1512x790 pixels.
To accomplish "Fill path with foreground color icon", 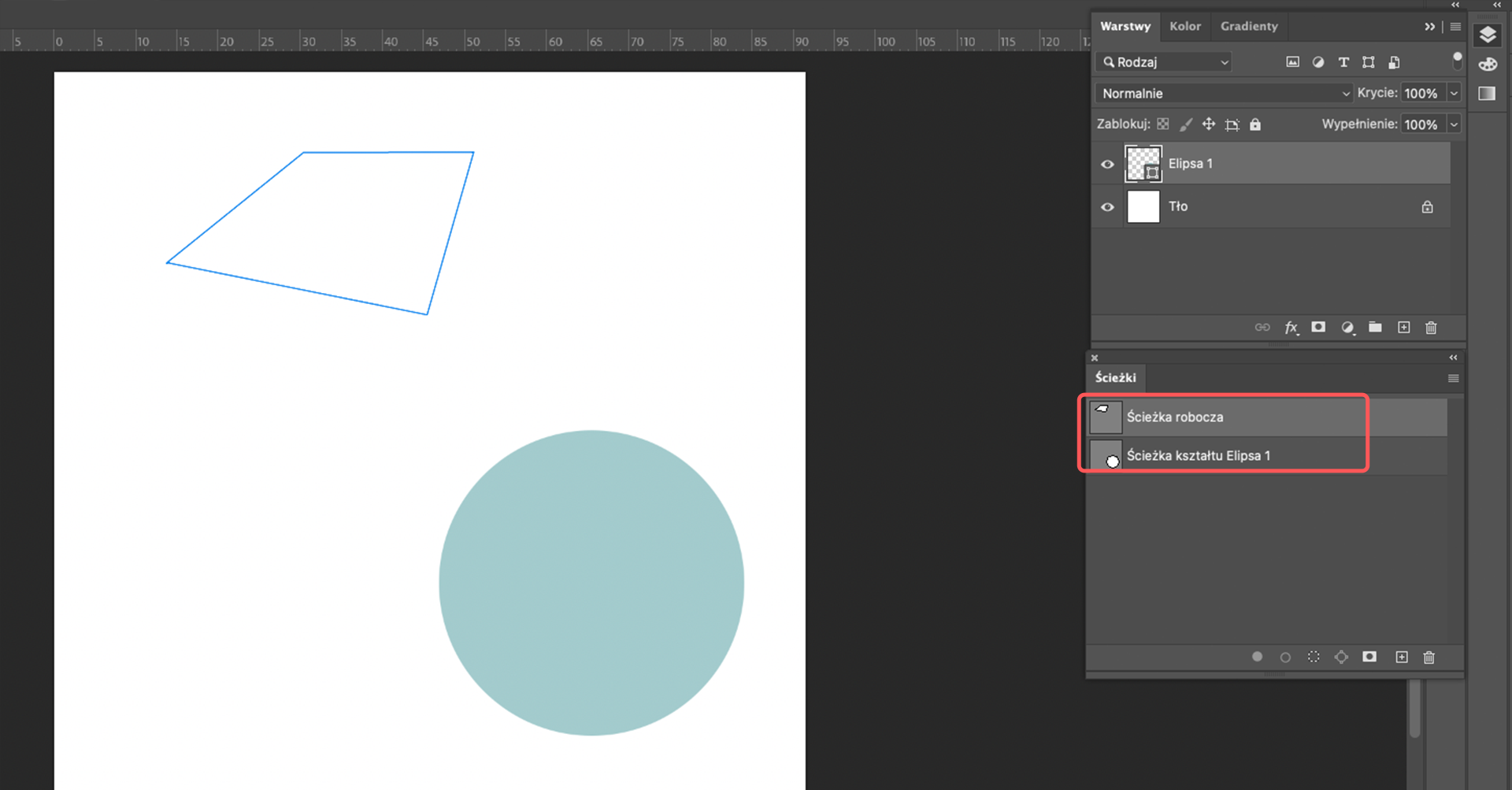I will 1257,657.
